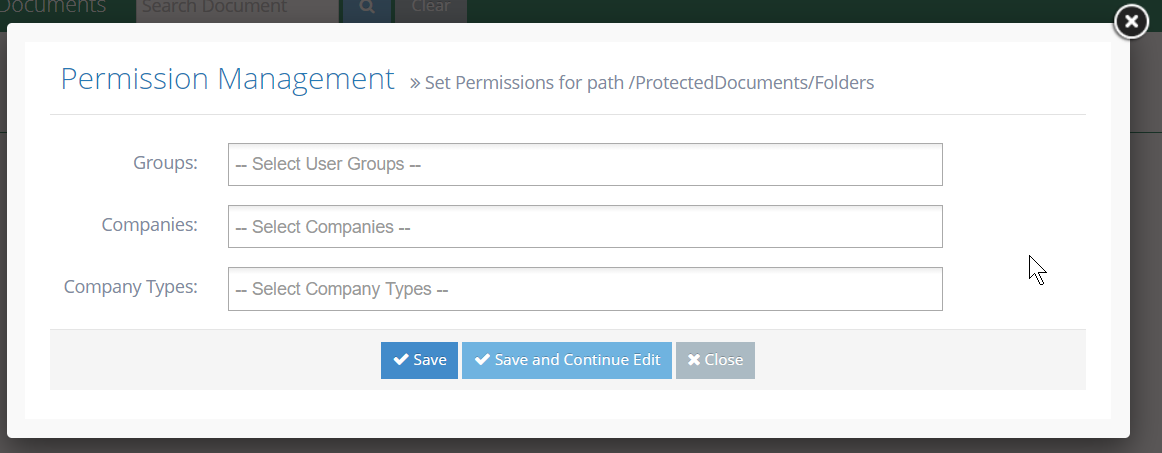1162x453 pixels.
Task: Click the Clear button in the background page
Action: (x=431, y=9)
